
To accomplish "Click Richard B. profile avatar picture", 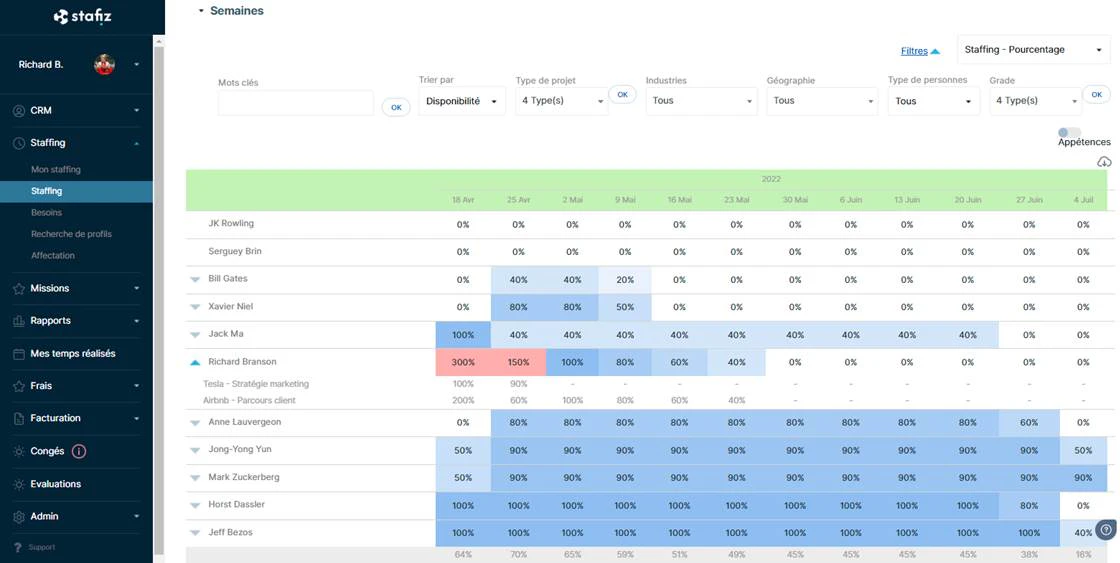I will pos(104,64).
